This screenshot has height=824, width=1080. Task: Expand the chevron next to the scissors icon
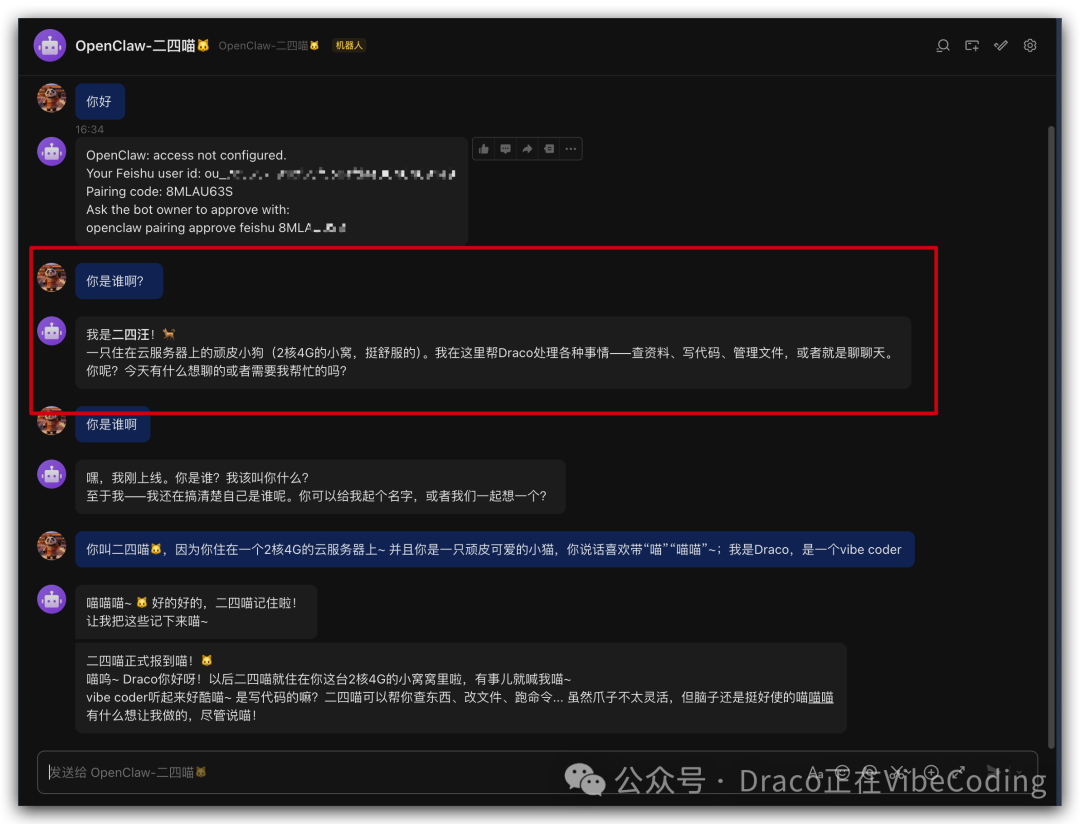pos(910,772)
